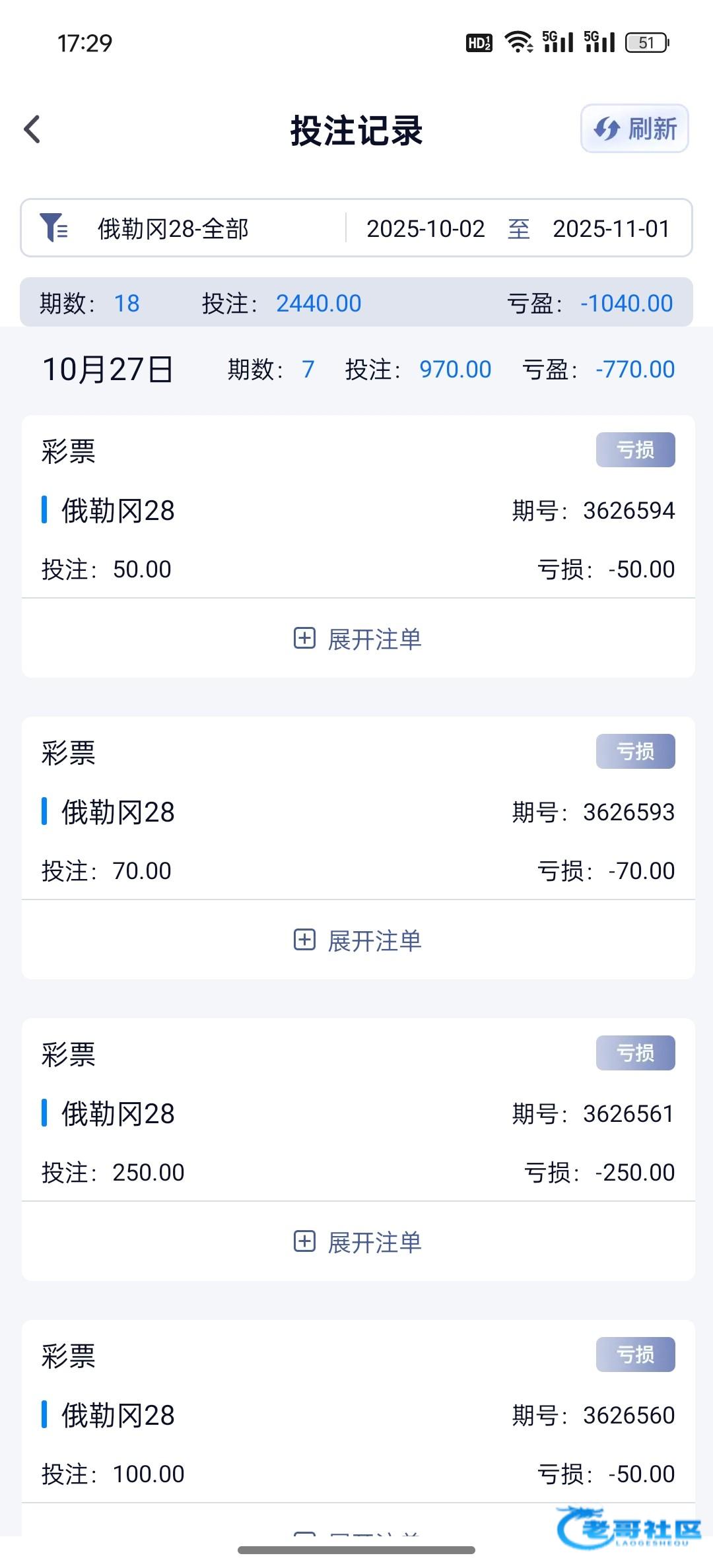Expand 展开注单 for the 50.00 bet

[374, 639]
